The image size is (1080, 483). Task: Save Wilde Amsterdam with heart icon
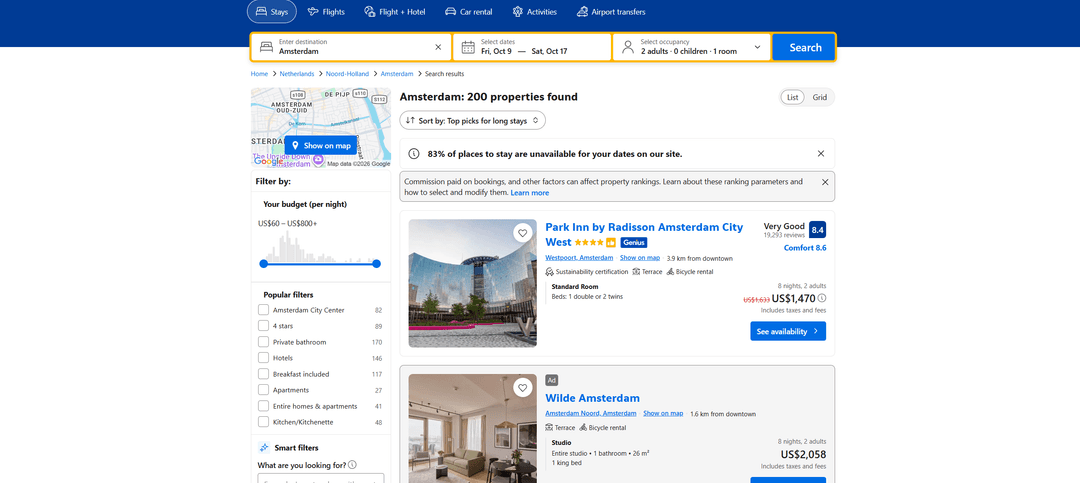[x=523, y=388]
